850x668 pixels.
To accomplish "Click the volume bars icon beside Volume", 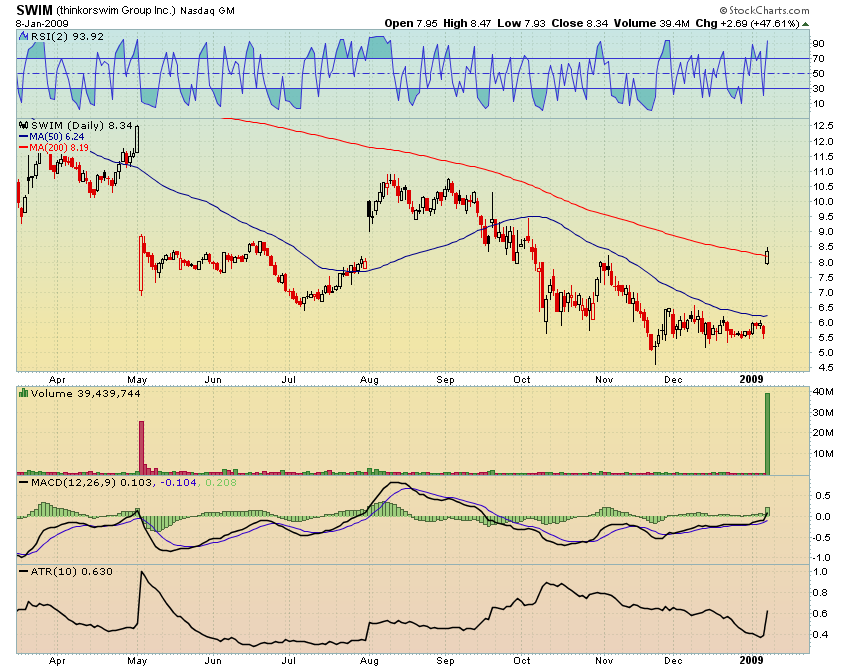I will (x=23, y=393).
